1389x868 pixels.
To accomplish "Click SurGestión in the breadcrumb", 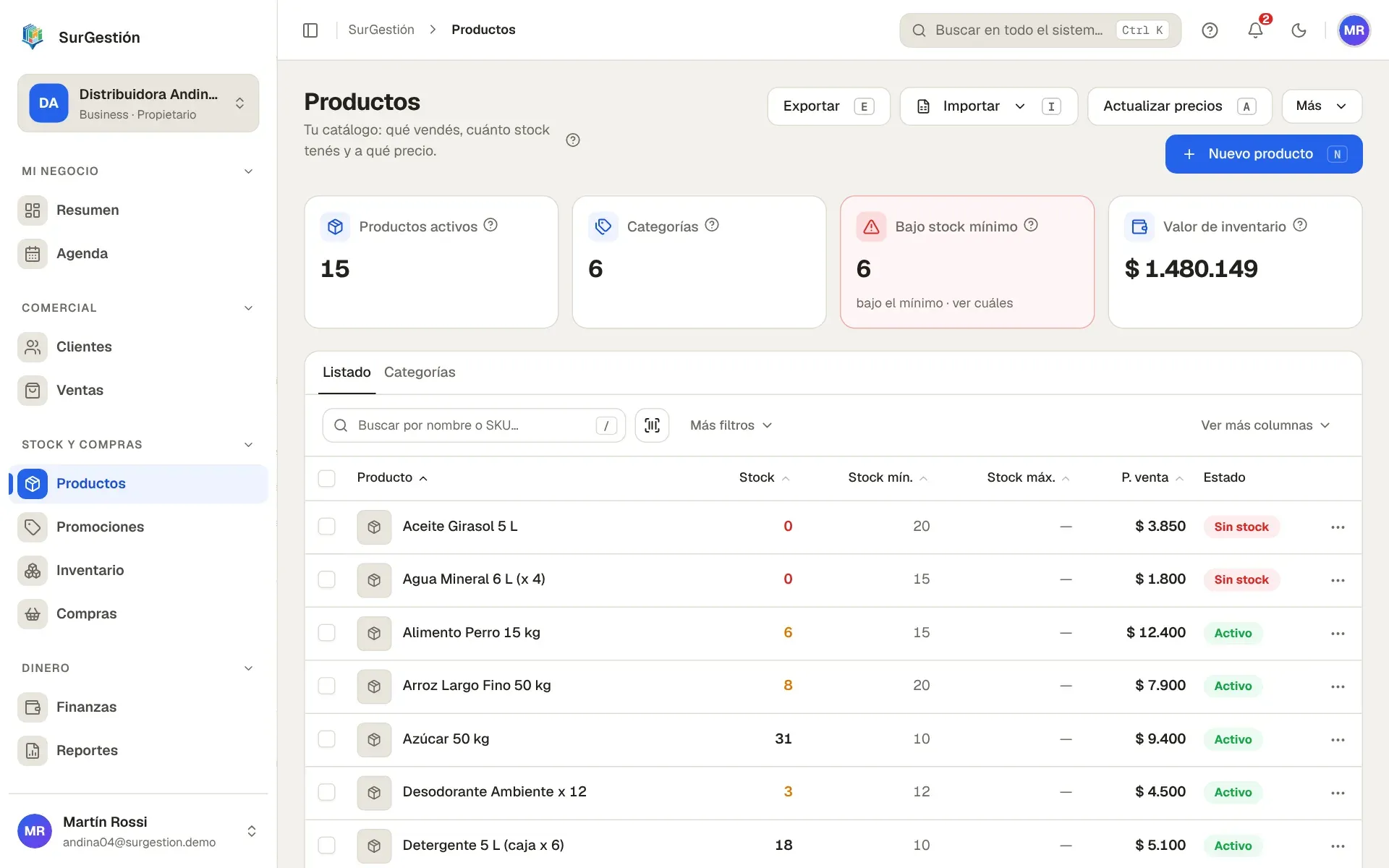I will 381,30.
